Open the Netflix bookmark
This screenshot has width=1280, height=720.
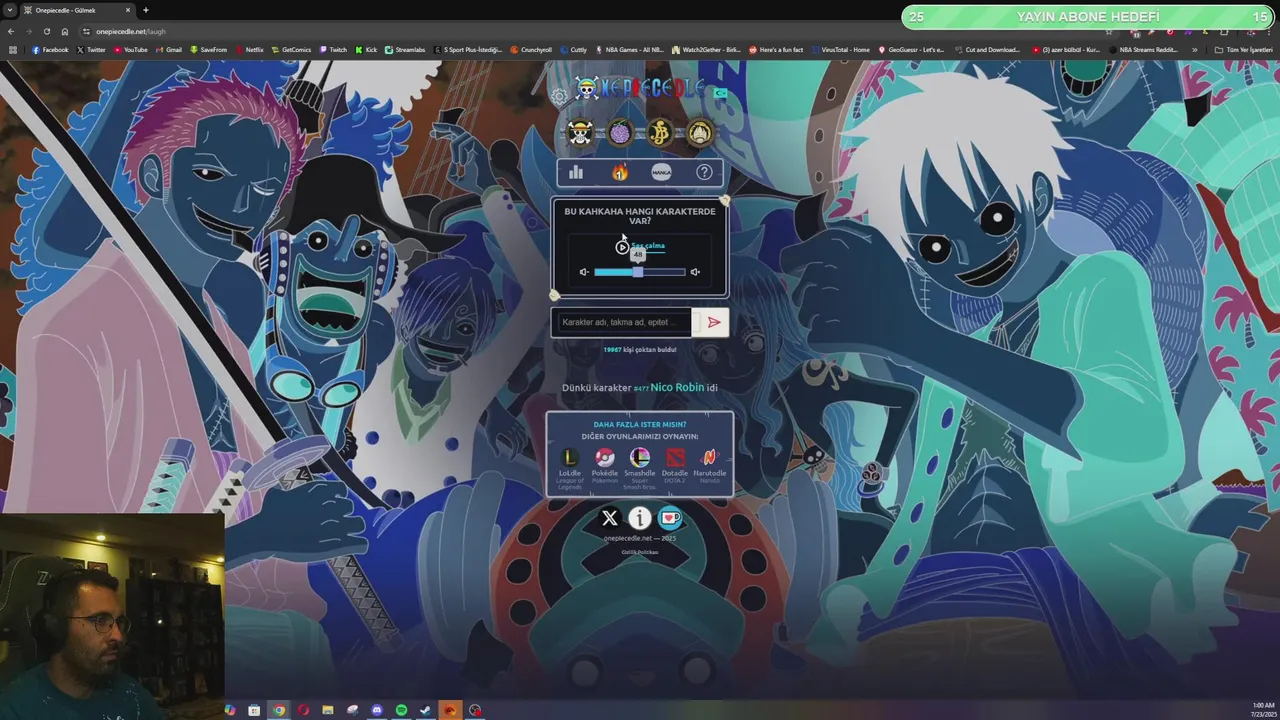tap(249, 49)
